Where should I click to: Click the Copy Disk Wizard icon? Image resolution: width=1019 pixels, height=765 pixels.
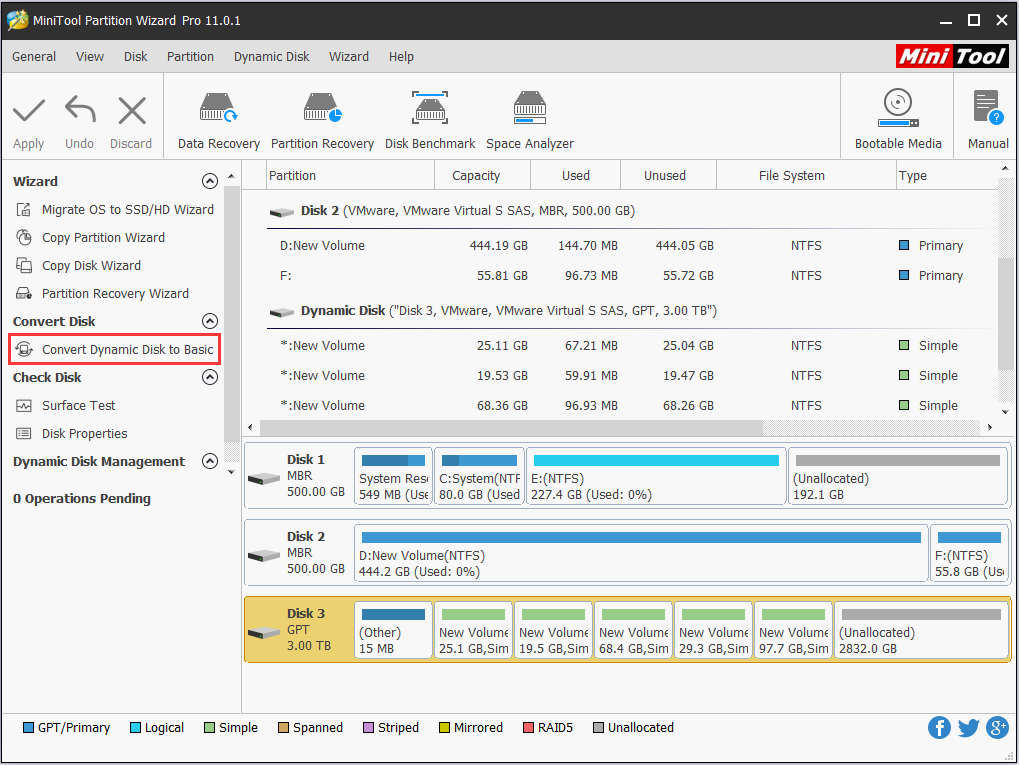tap(24, 266)
